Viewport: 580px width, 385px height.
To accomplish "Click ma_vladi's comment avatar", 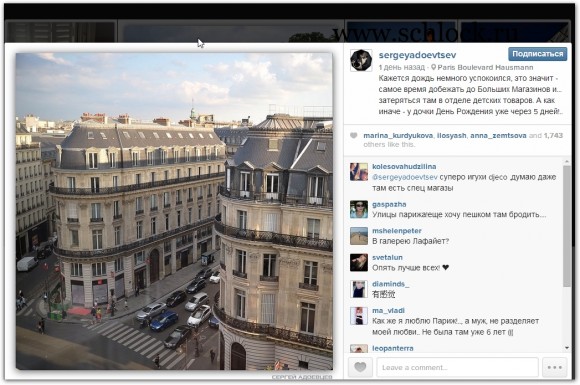I will (359, 316).
